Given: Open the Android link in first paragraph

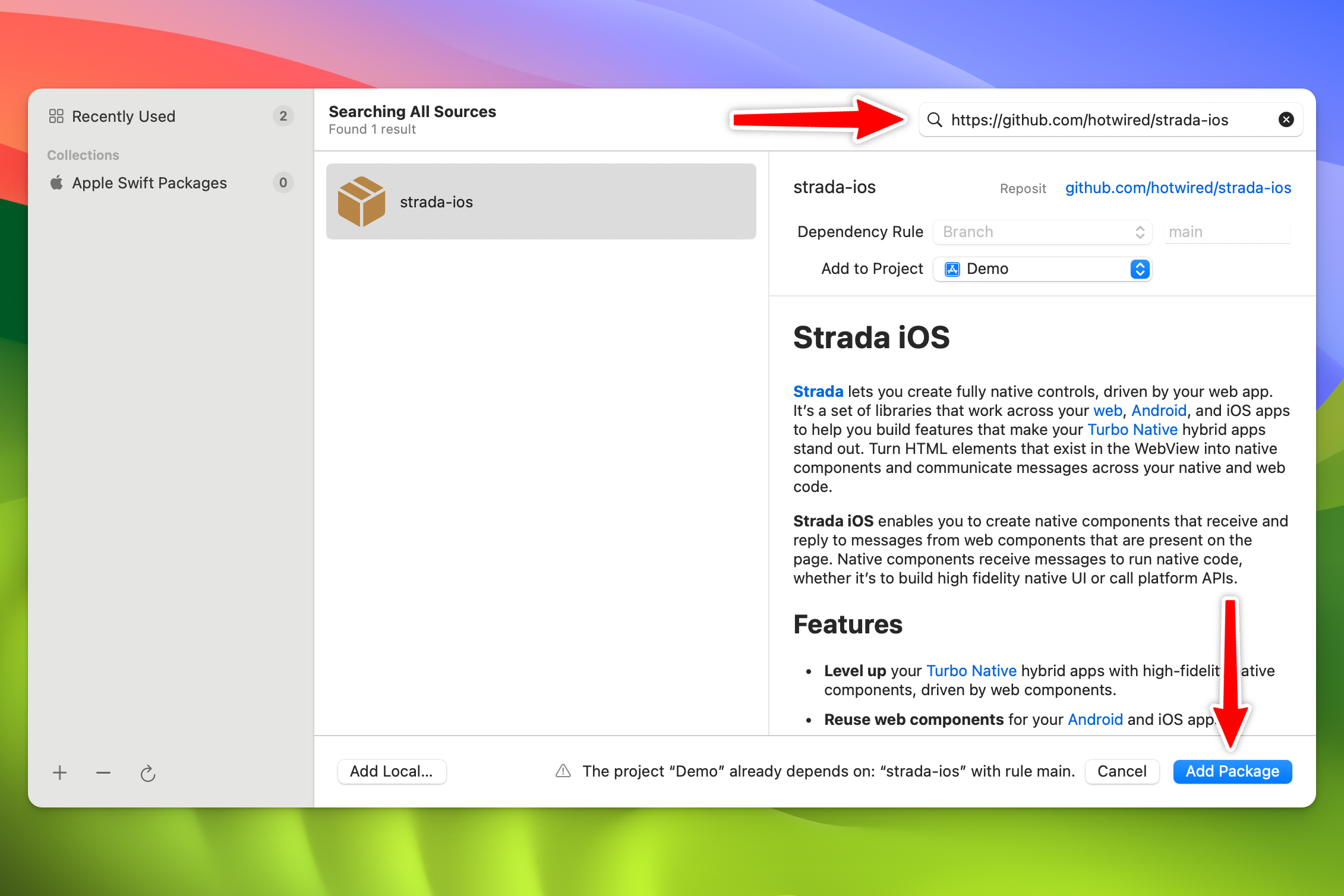Looking at the screenshot, I should [x=1159, y=411].
